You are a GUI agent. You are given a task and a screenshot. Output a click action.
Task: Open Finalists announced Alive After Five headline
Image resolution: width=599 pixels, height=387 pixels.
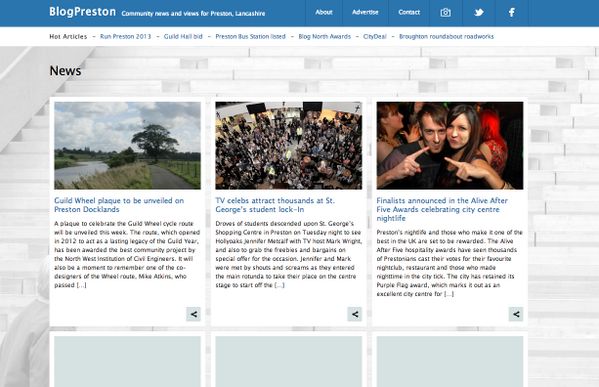click(442, 209)
